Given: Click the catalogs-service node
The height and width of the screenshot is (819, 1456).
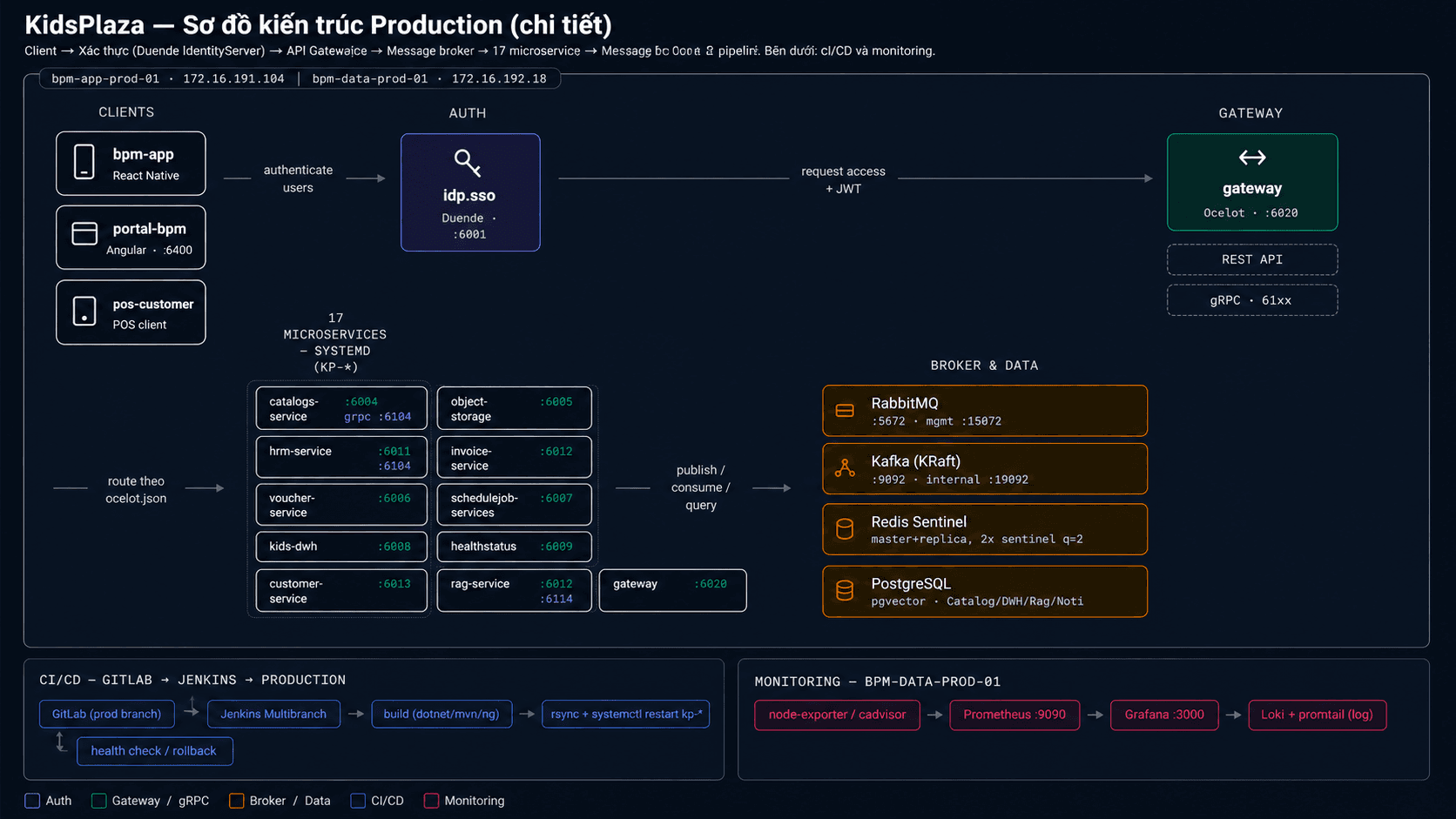Looking at the screenshot, I should click(341, 408).
